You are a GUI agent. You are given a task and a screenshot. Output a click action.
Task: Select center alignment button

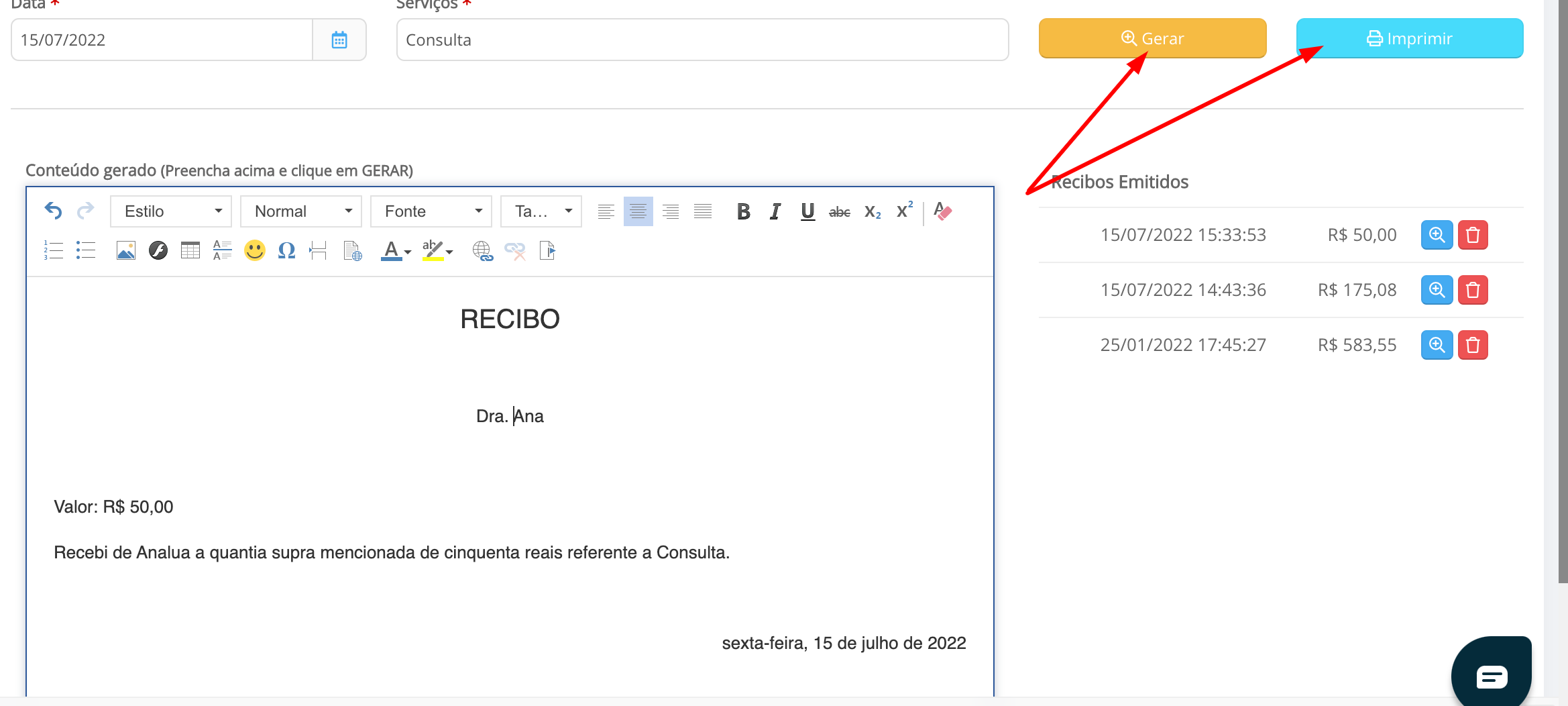pyautogui.click(x=638, y=211)
